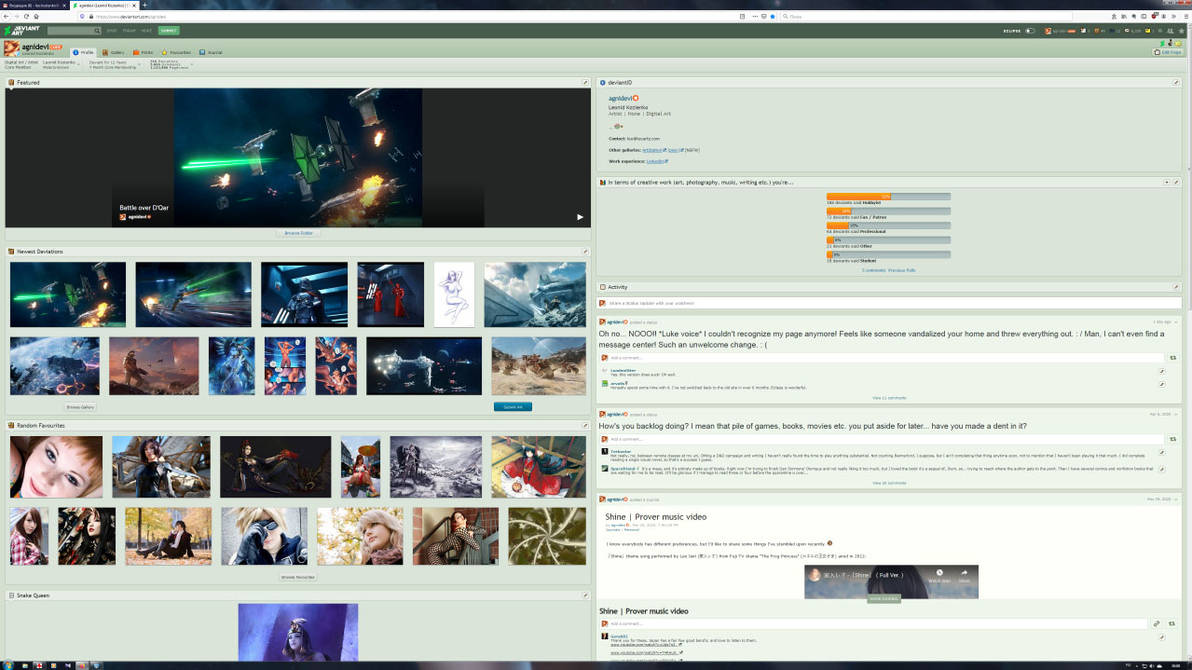Edit the Activity widget via pencil icon
Viewport: 1192px width, 670px height.
[1176, 287]
